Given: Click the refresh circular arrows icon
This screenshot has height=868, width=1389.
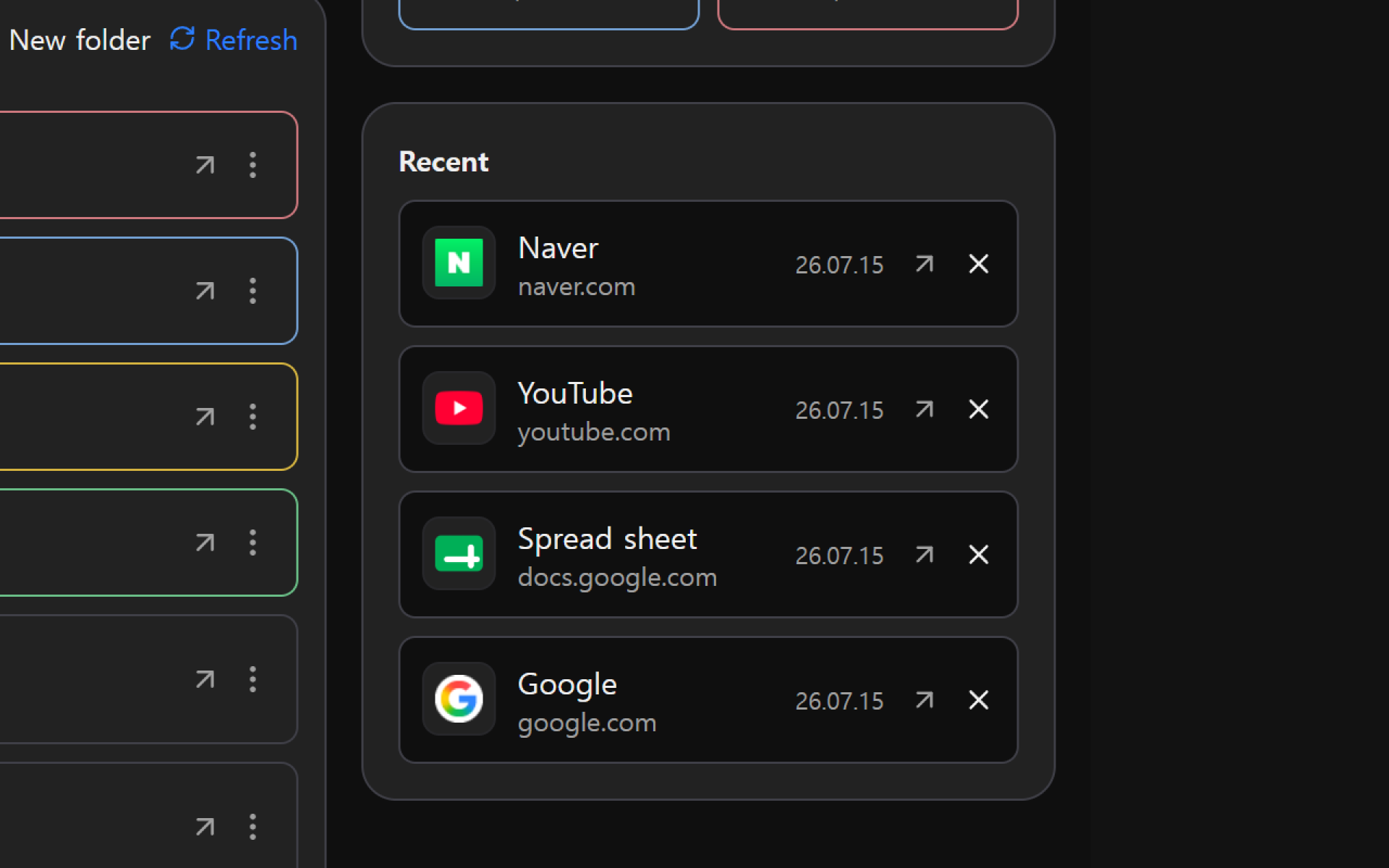Looking at the screenshot, I should tap(182, 39).
